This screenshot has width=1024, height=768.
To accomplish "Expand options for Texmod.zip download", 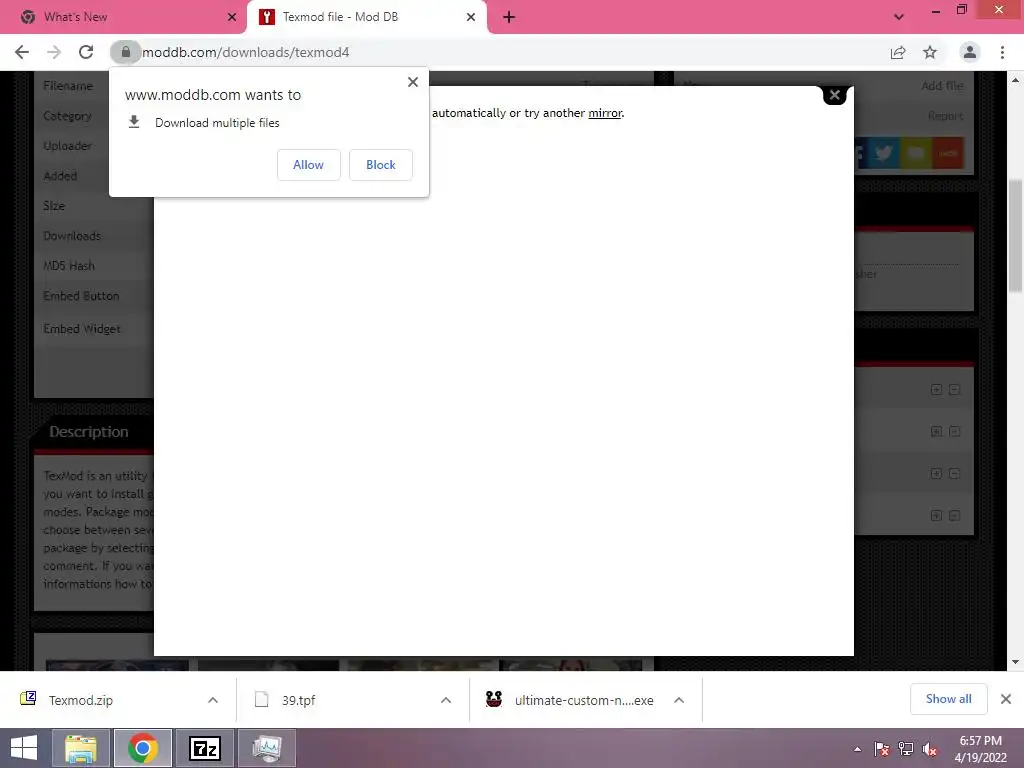I will [x=213, y=700].
